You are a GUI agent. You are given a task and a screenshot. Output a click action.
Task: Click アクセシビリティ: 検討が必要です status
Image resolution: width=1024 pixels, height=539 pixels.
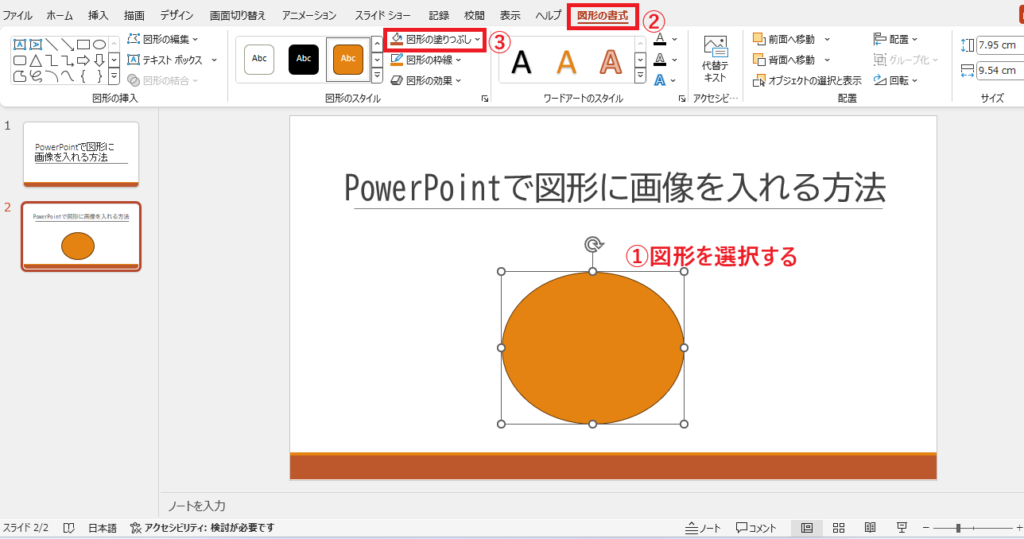202,528
